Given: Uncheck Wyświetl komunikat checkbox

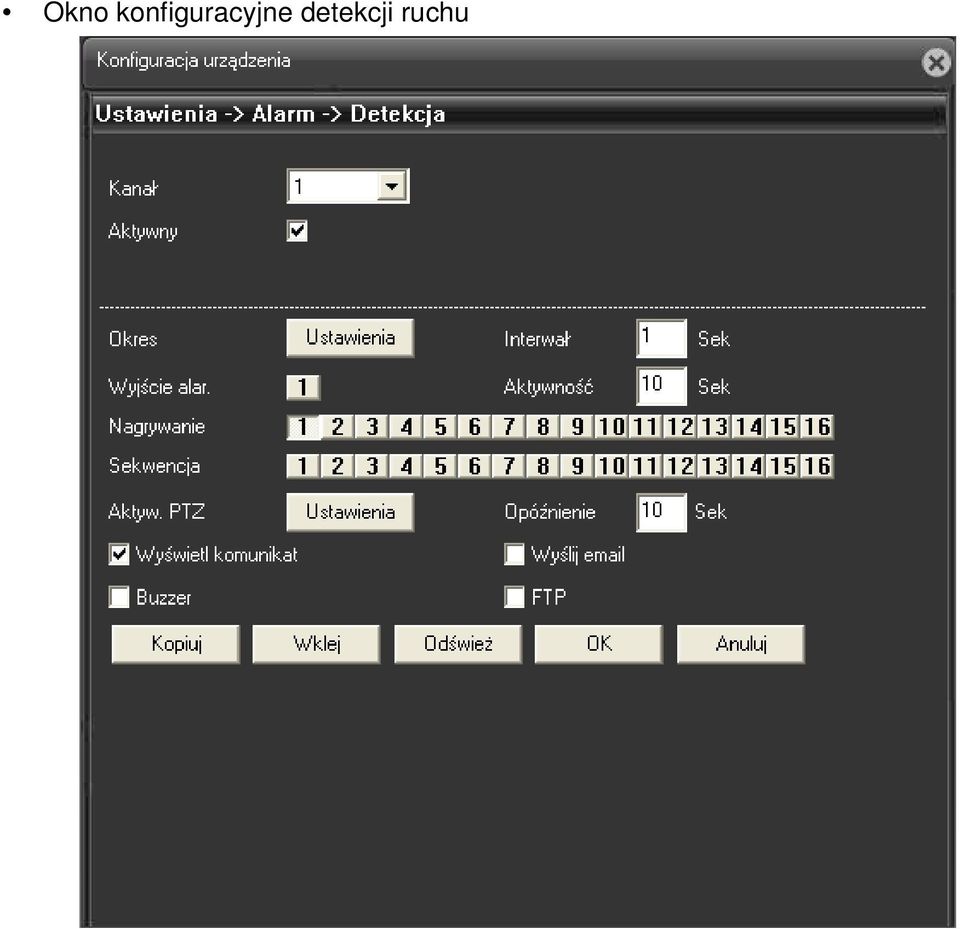Looking at the screenshot, I should coord(119,554).
